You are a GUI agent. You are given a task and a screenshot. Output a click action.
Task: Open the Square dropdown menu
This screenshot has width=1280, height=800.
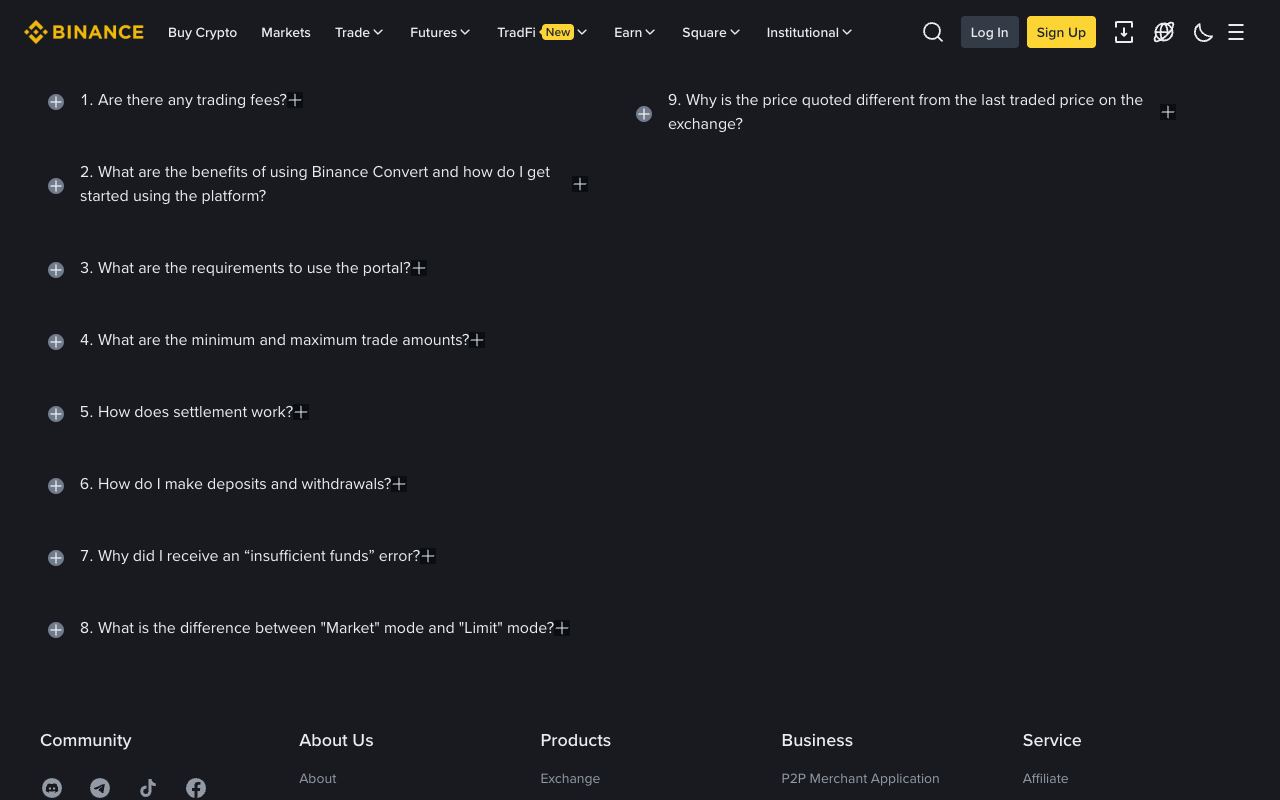[711, 32]
